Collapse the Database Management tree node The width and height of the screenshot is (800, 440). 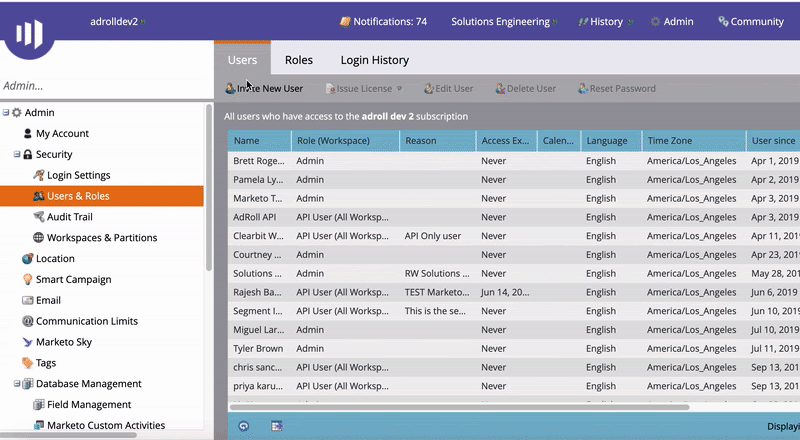coord(17,384)
